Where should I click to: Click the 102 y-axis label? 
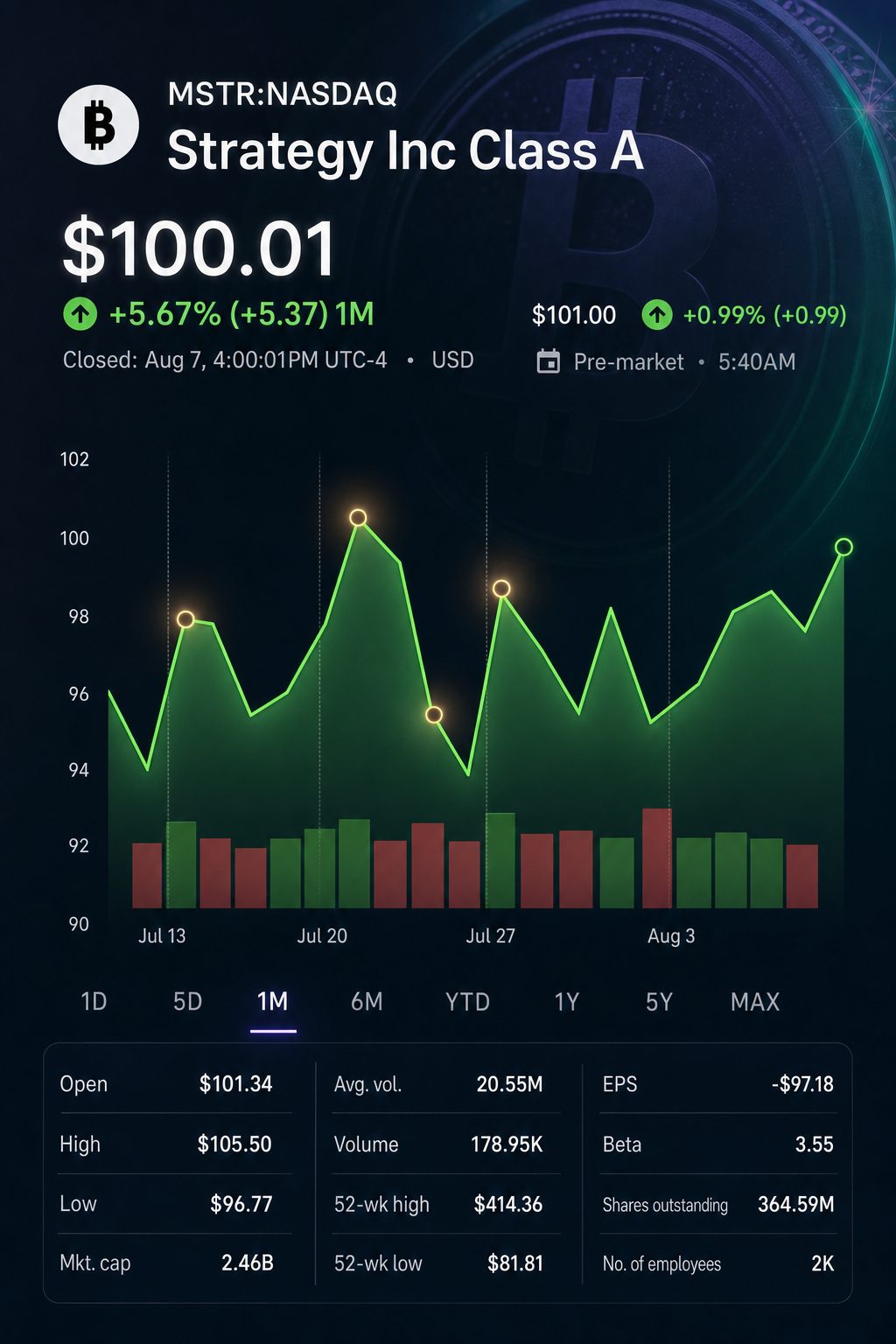point(74,459)
